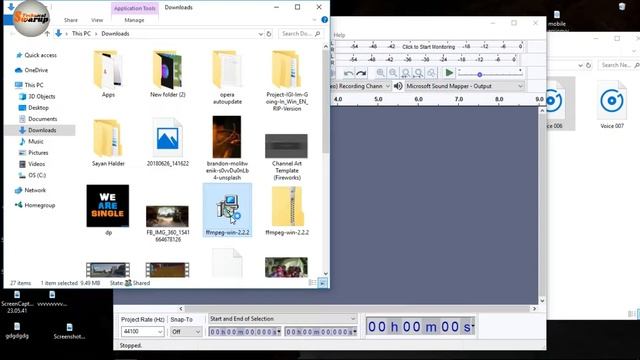Click the selection end time field
The width and height of the screenshot is (640, 360).
click(x=319, y=332)
